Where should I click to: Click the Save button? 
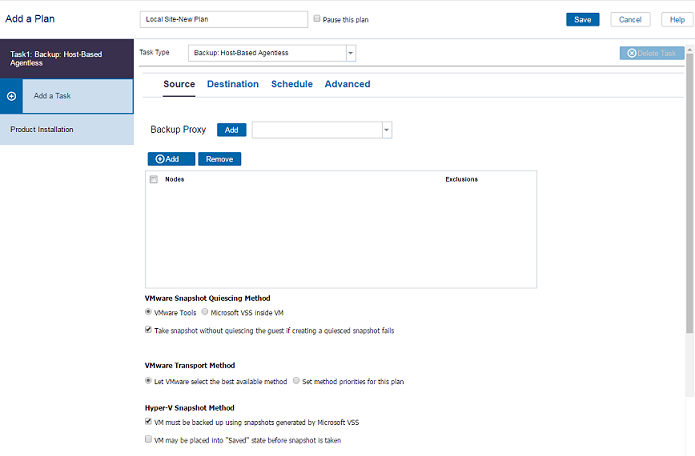point(582,19)
